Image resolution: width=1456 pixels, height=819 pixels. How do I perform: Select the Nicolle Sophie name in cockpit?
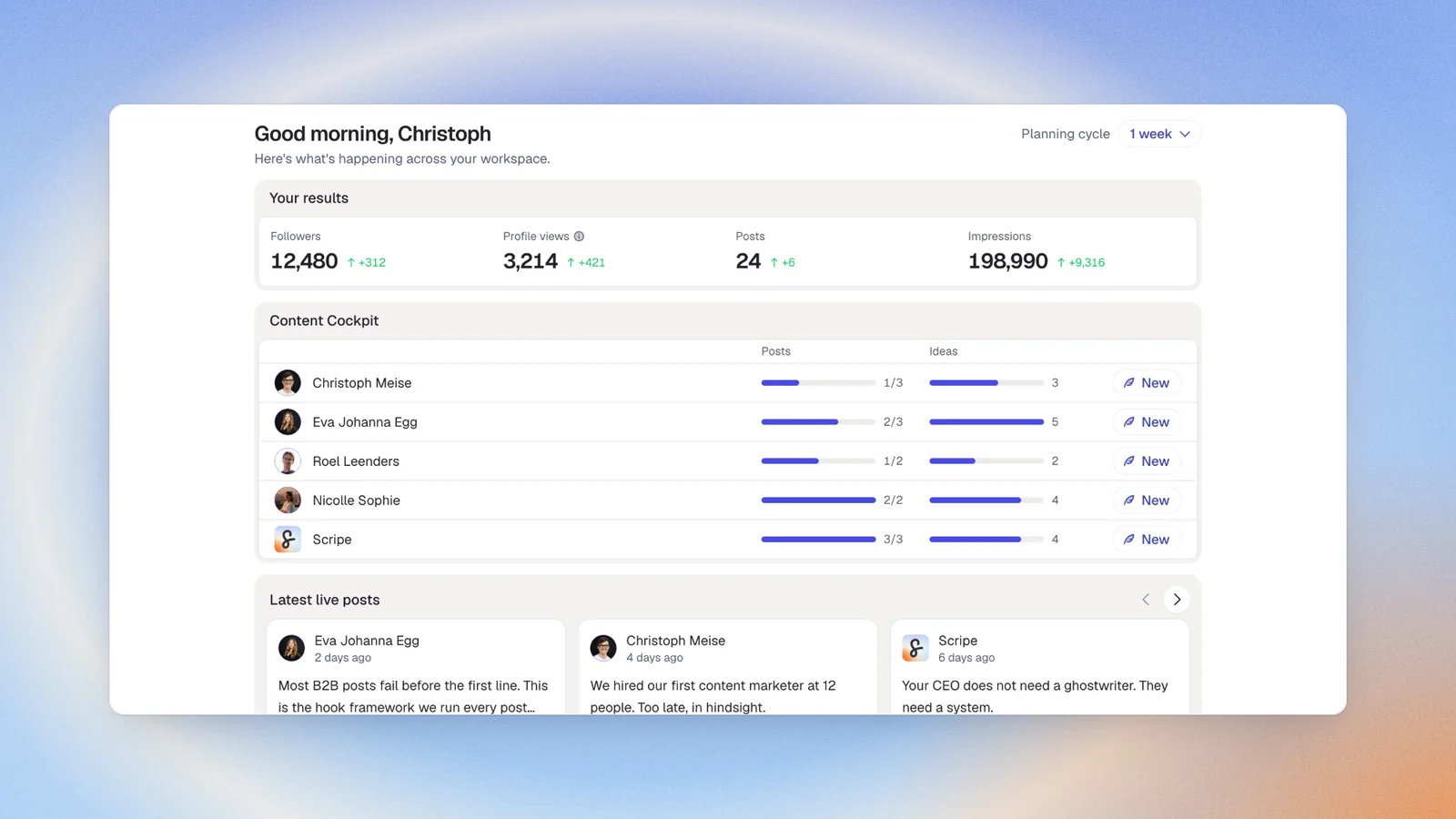tap(356, 500)
